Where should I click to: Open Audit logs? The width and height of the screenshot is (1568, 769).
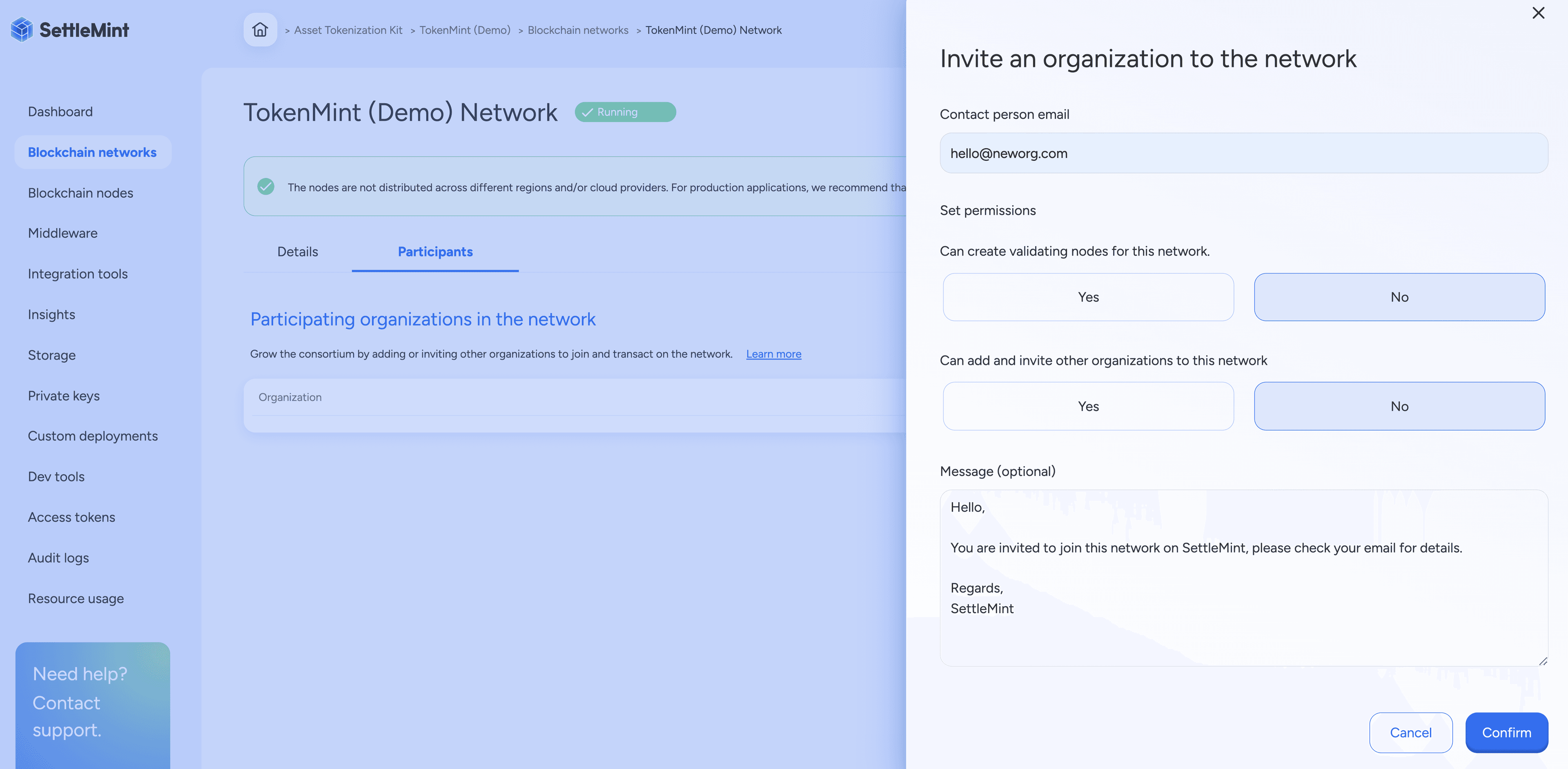click(58, 558)
